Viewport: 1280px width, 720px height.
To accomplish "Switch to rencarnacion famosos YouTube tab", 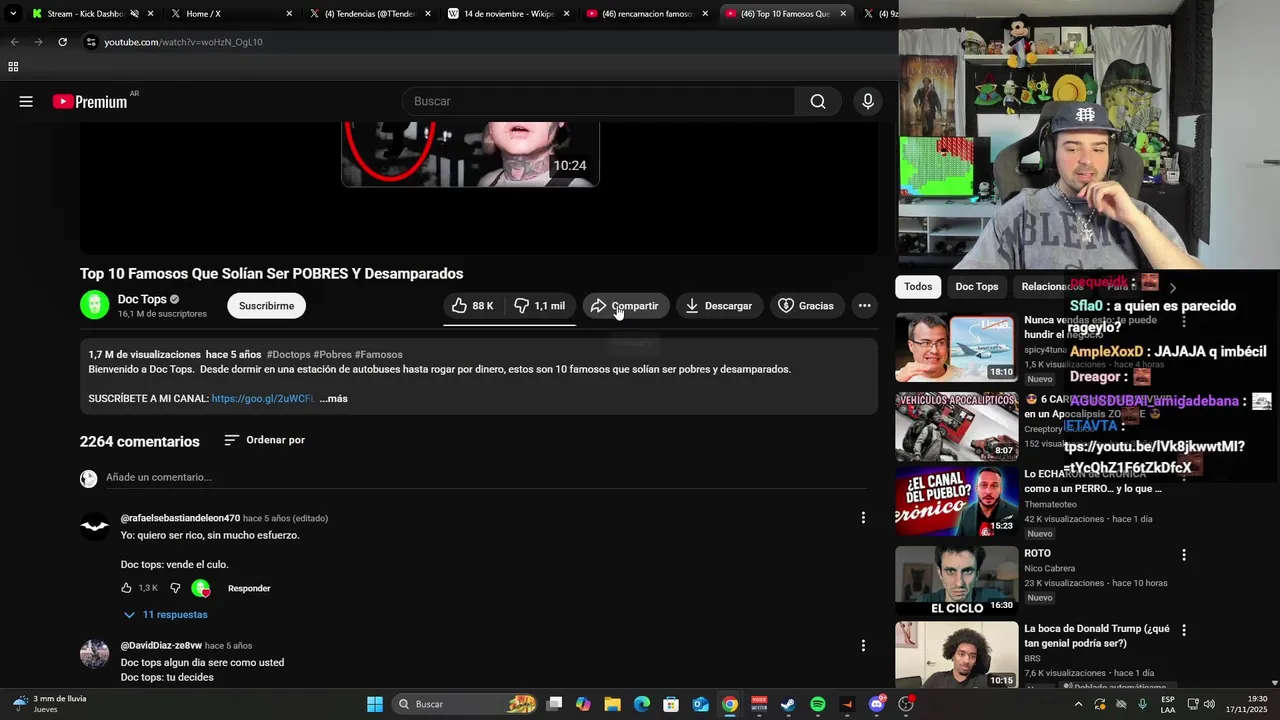I will pos(646,14).
